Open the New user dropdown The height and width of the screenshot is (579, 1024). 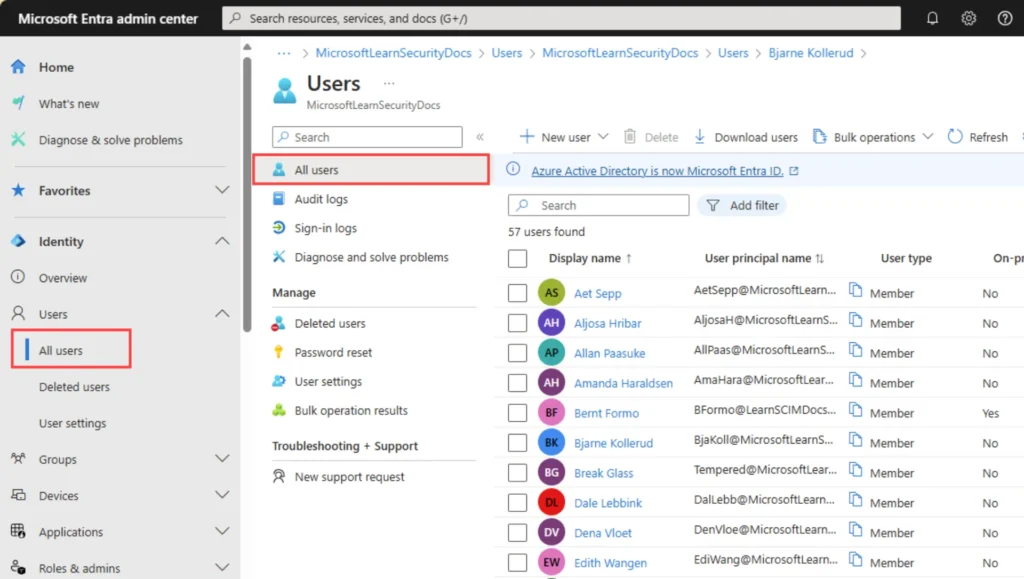[564, 137]
